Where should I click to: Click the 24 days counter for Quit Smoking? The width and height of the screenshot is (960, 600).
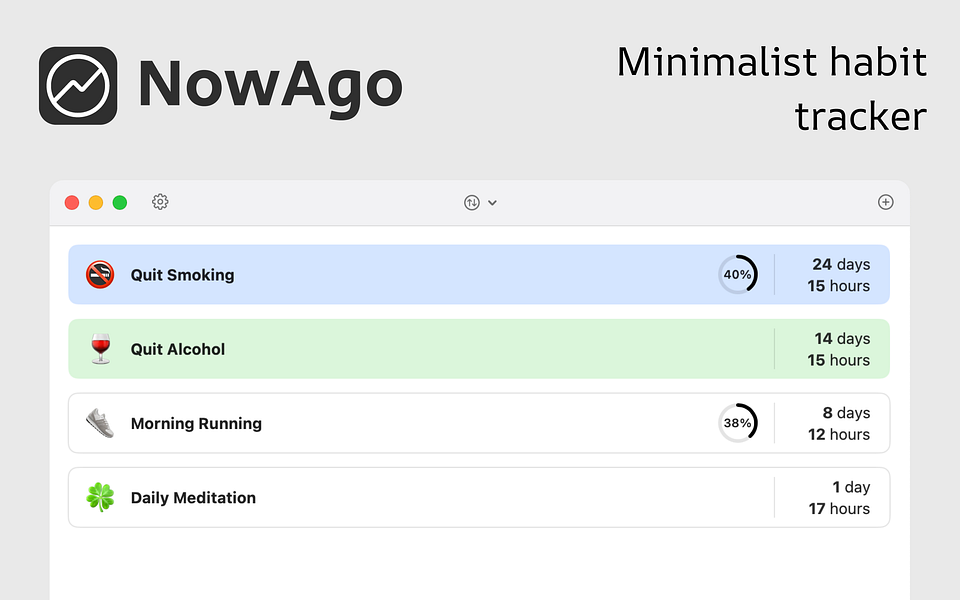[840, 264]
